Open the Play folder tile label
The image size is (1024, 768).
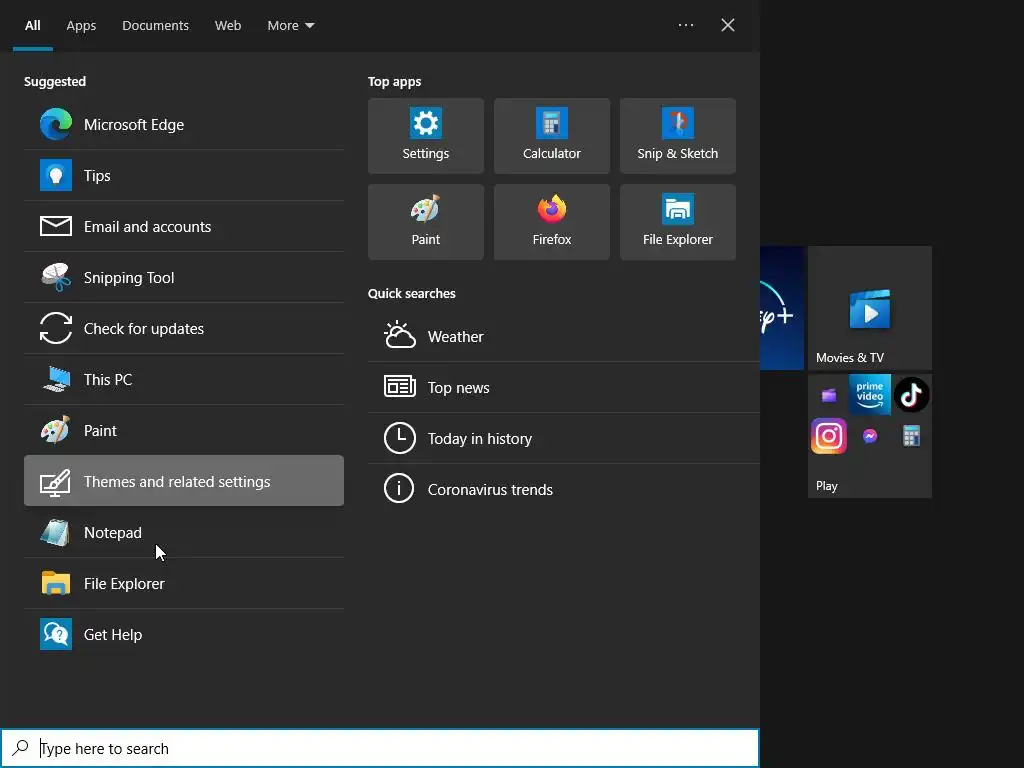point(827,486)
